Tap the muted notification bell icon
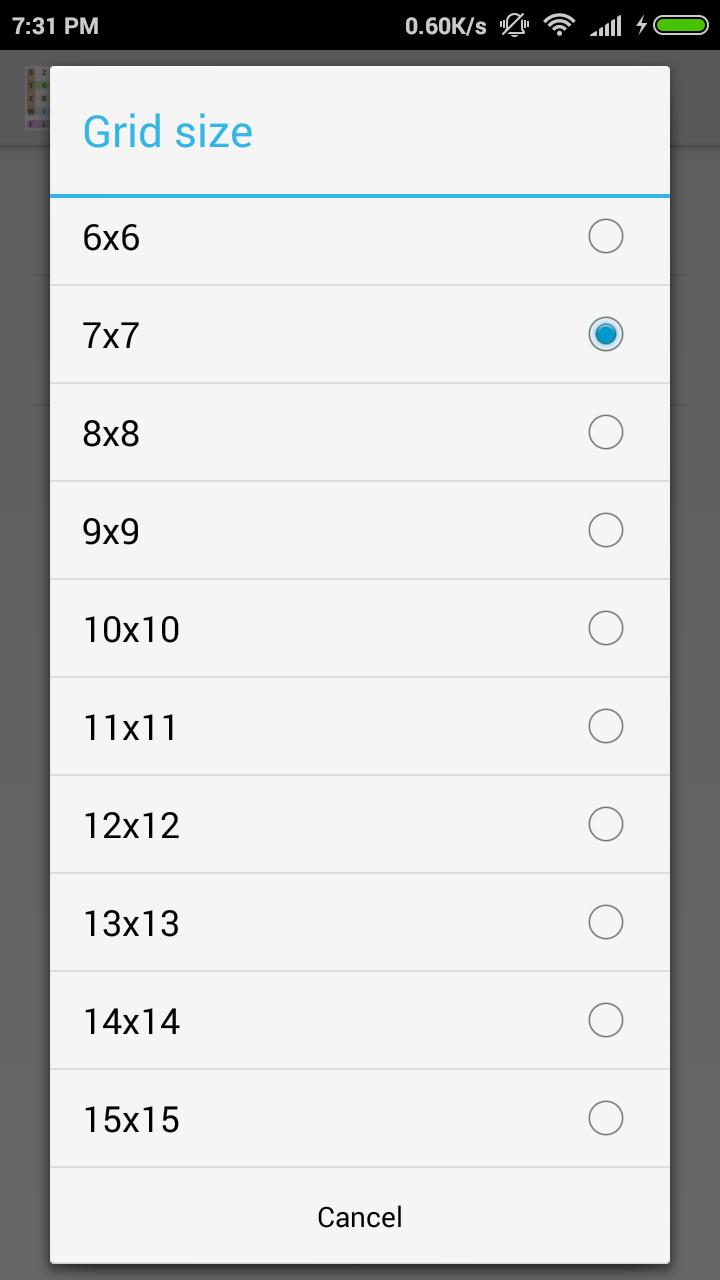The height and width of the screenshot is (1280, 720). [515, 25]
